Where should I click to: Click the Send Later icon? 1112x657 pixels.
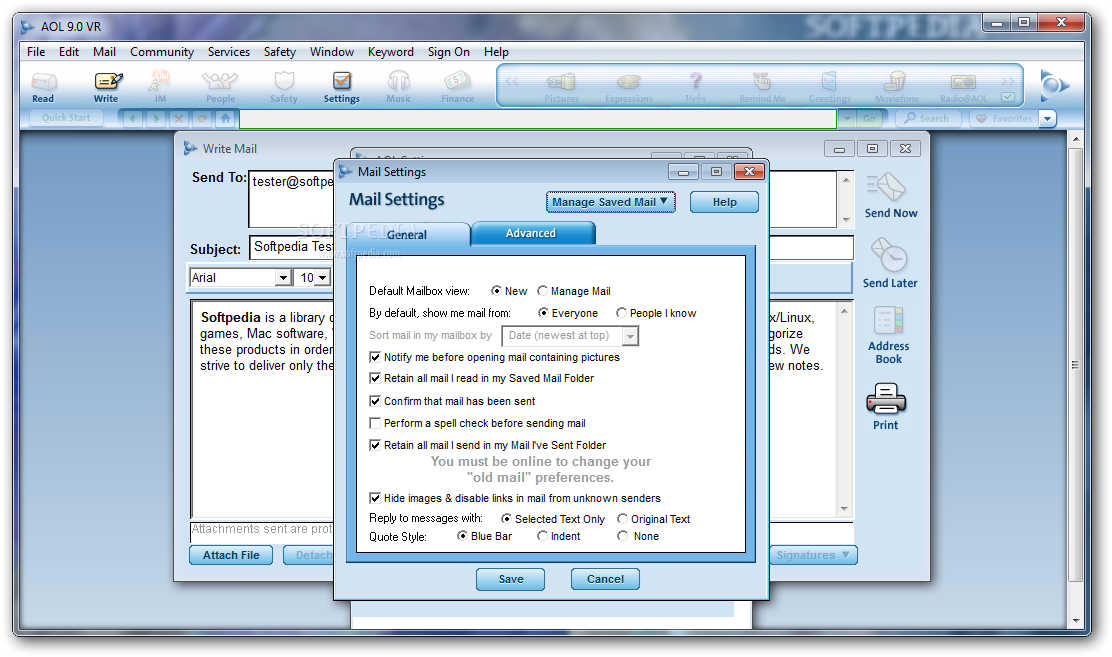pos(889,263)
